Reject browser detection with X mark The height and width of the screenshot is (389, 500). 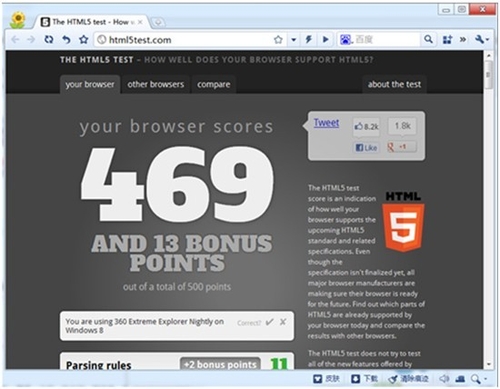[283, 322]
